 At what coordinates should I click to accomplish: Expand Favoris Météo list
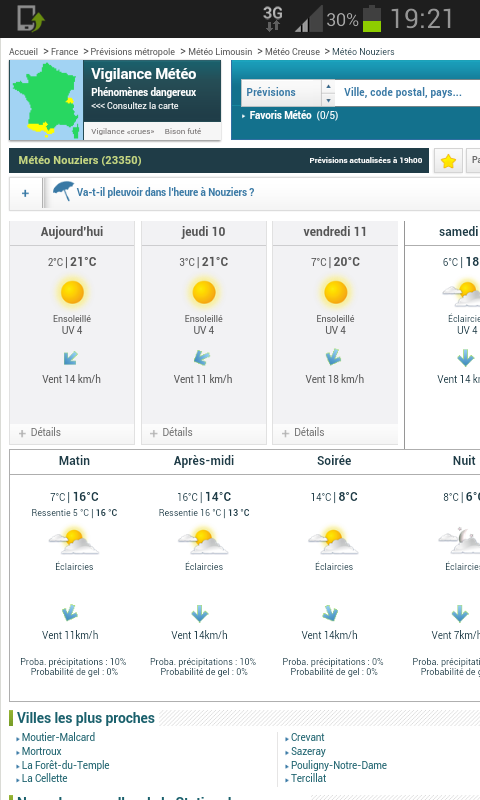290,115
